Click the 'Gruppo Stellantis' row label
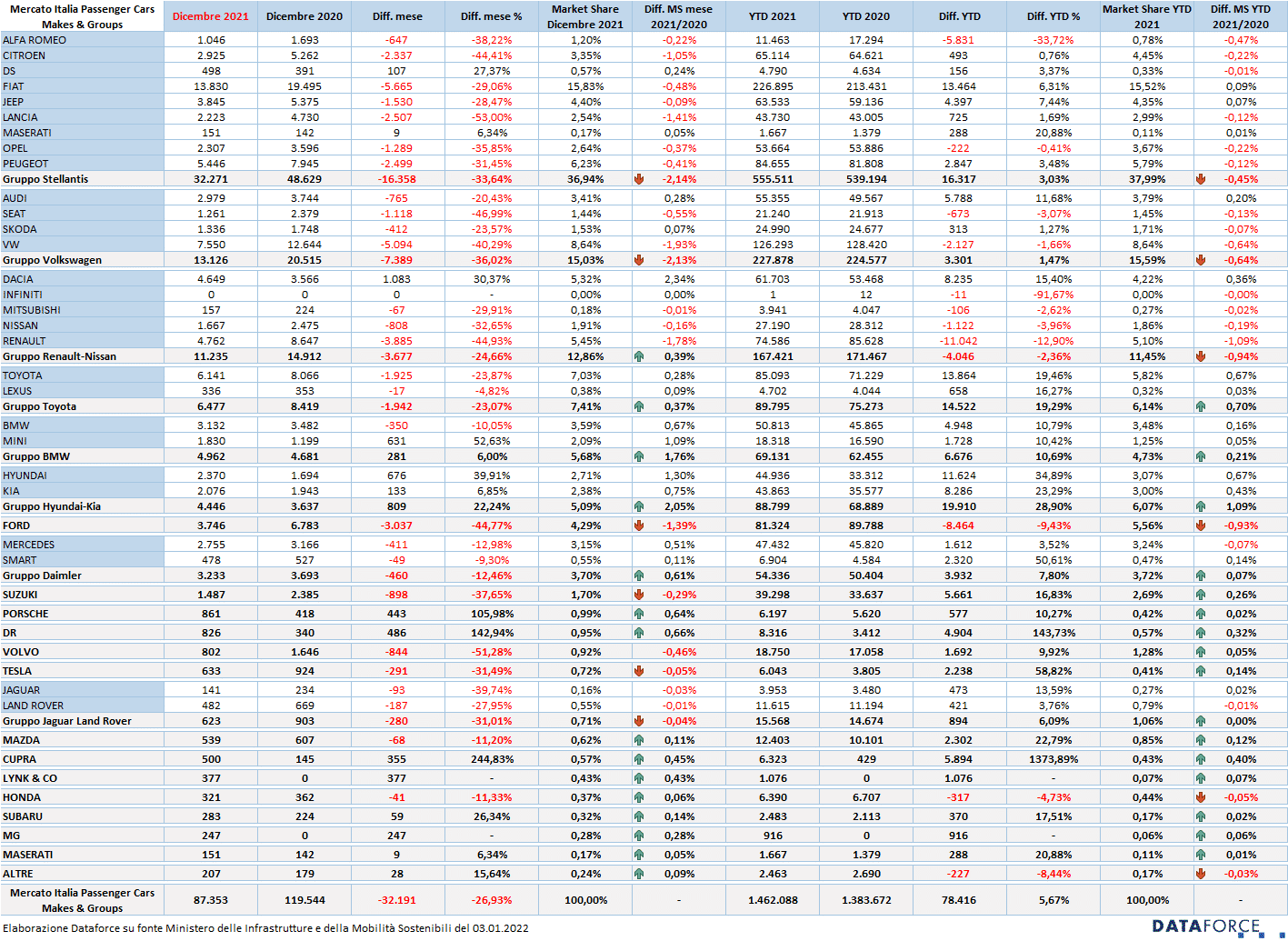 click(45, 179)
